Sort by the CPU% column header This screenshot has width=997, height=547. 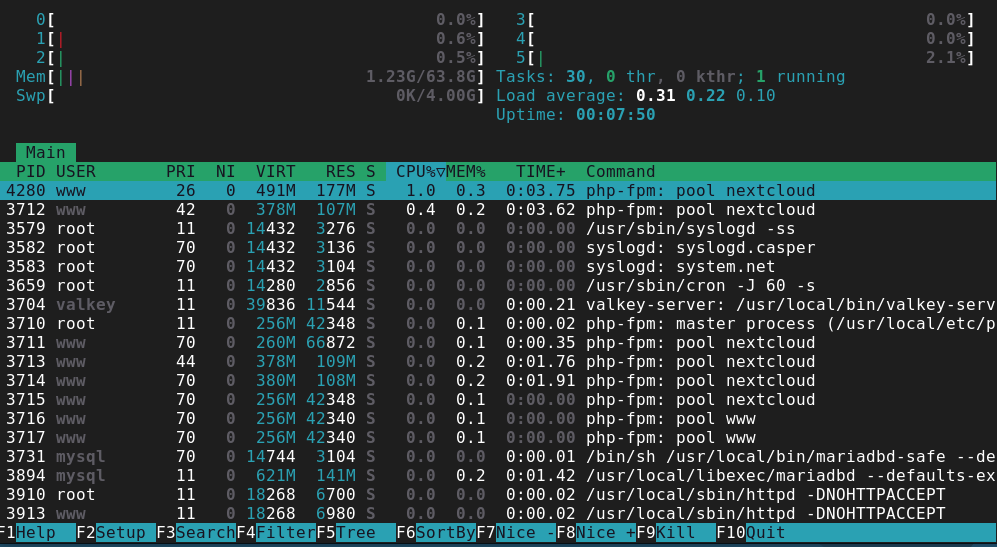[415, 172]
